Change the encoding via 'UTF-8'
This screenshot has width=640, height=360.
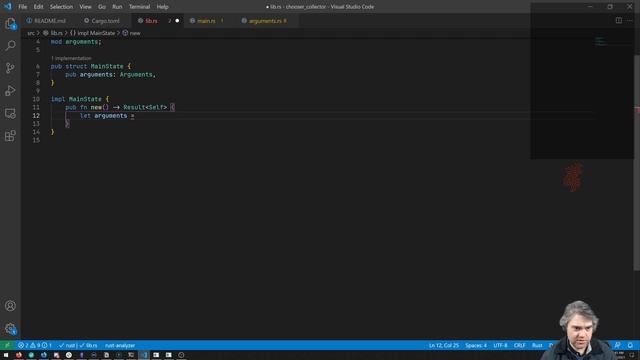(500, 345)
